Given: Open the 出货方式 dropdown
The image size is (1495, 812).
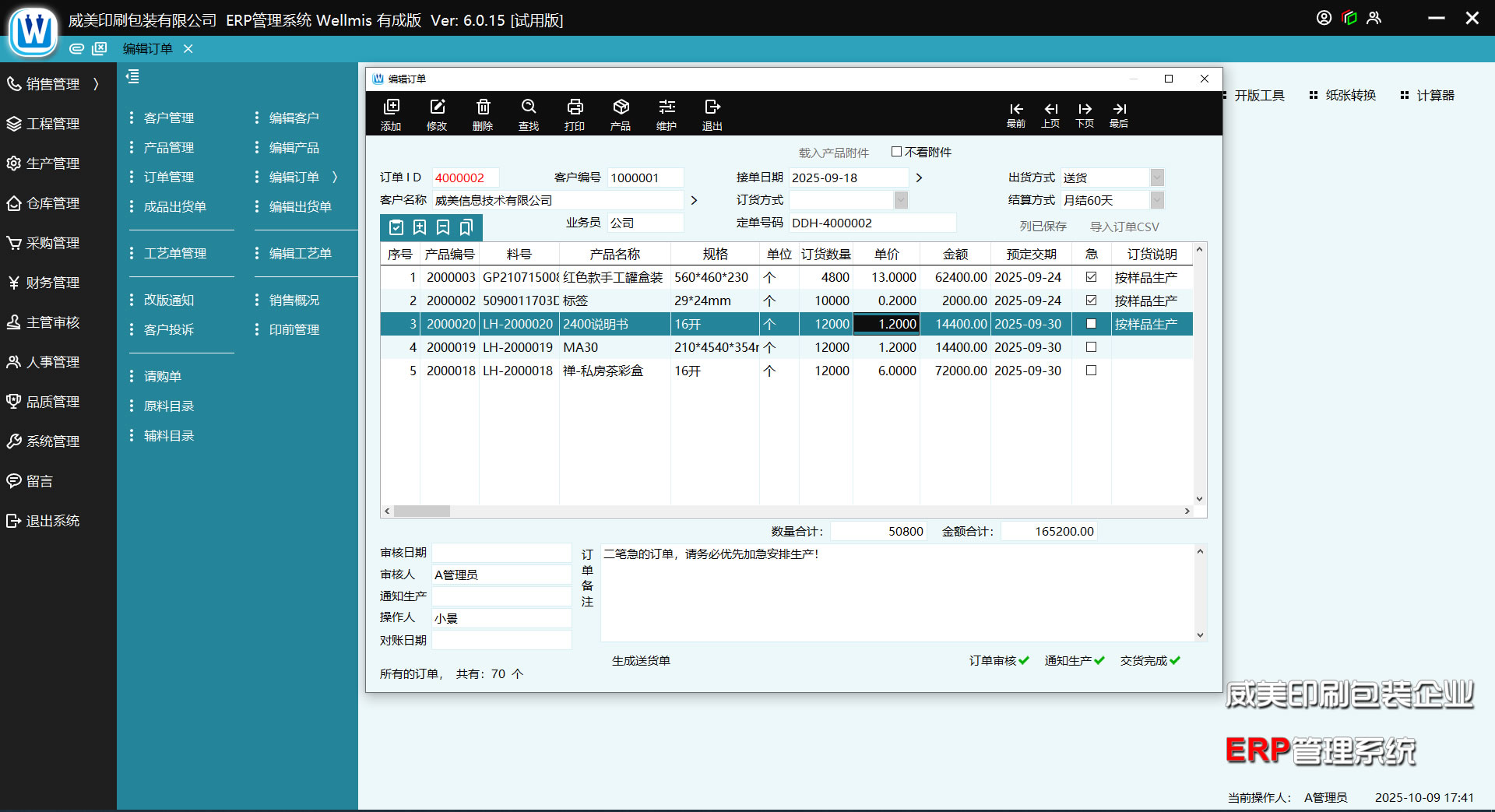Looking at the screenshot, I should click(x=1157, y=178).
